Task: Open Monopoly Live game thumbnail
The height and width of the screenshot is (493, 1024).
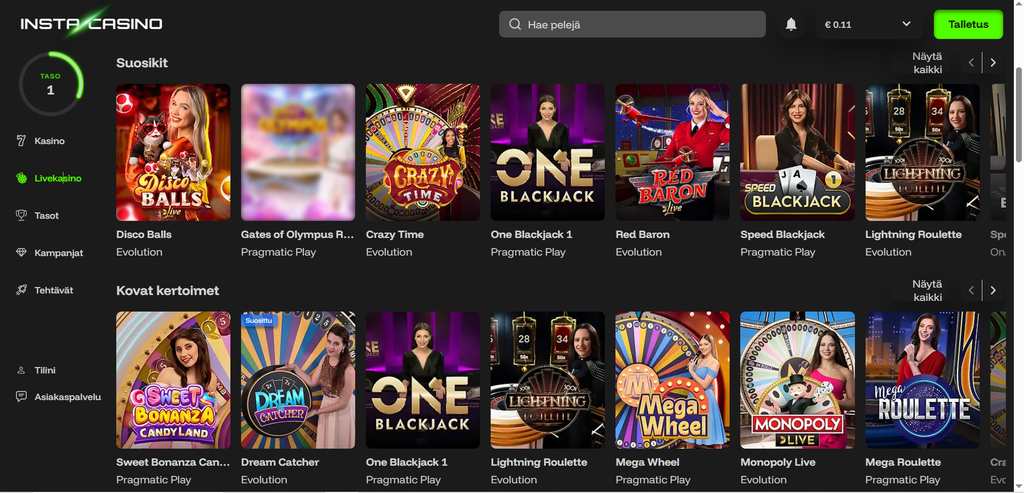Action: pos(797,380)
